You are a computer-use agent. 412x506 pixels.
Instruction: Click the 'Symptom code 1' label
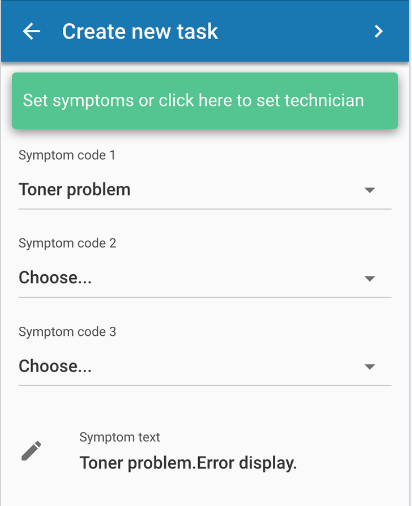67,155
